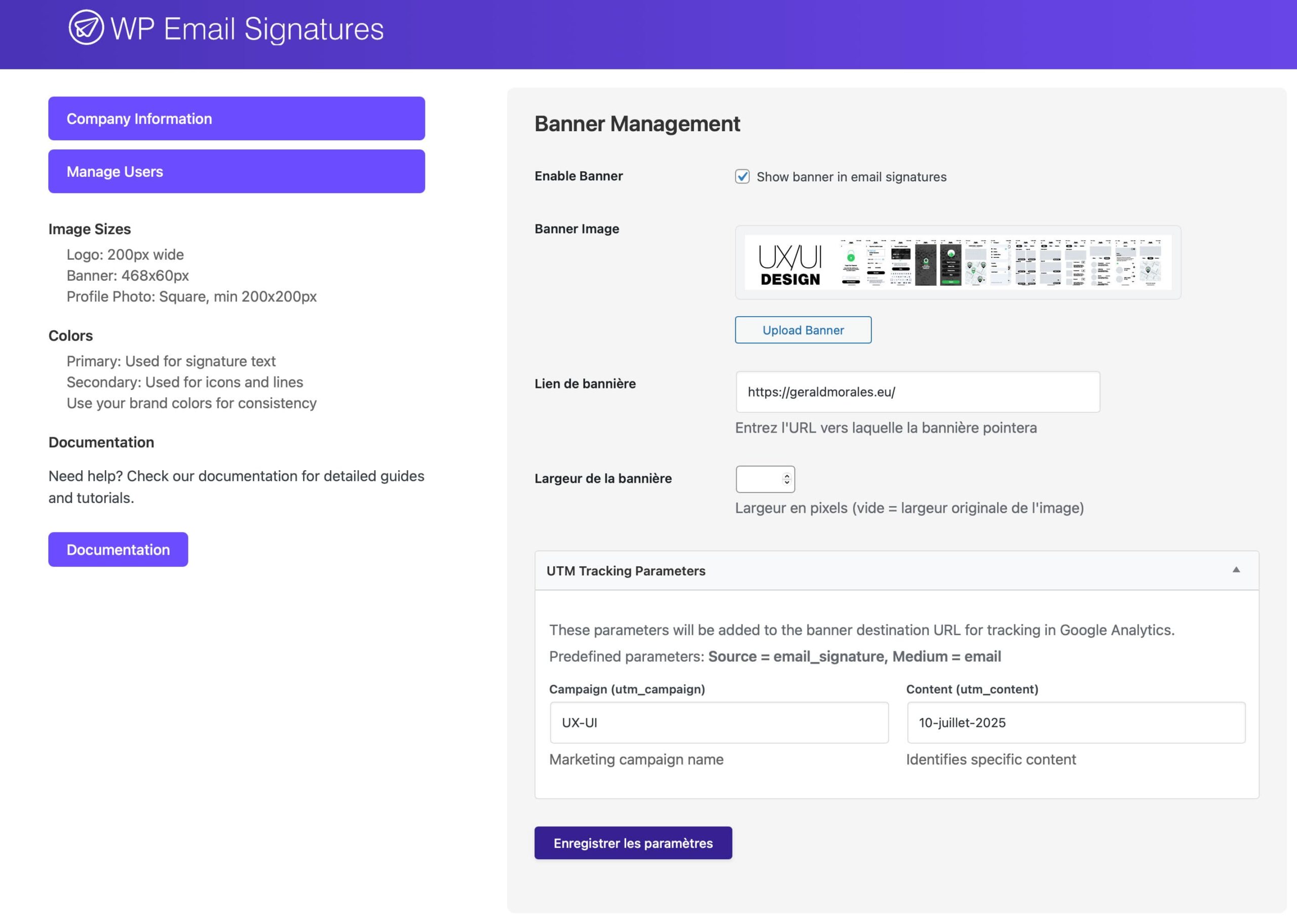This screenshot has width=1297, height=924.
Task: Collapse UTM panel via triangle arrow
Action: tap(1236, 569)
